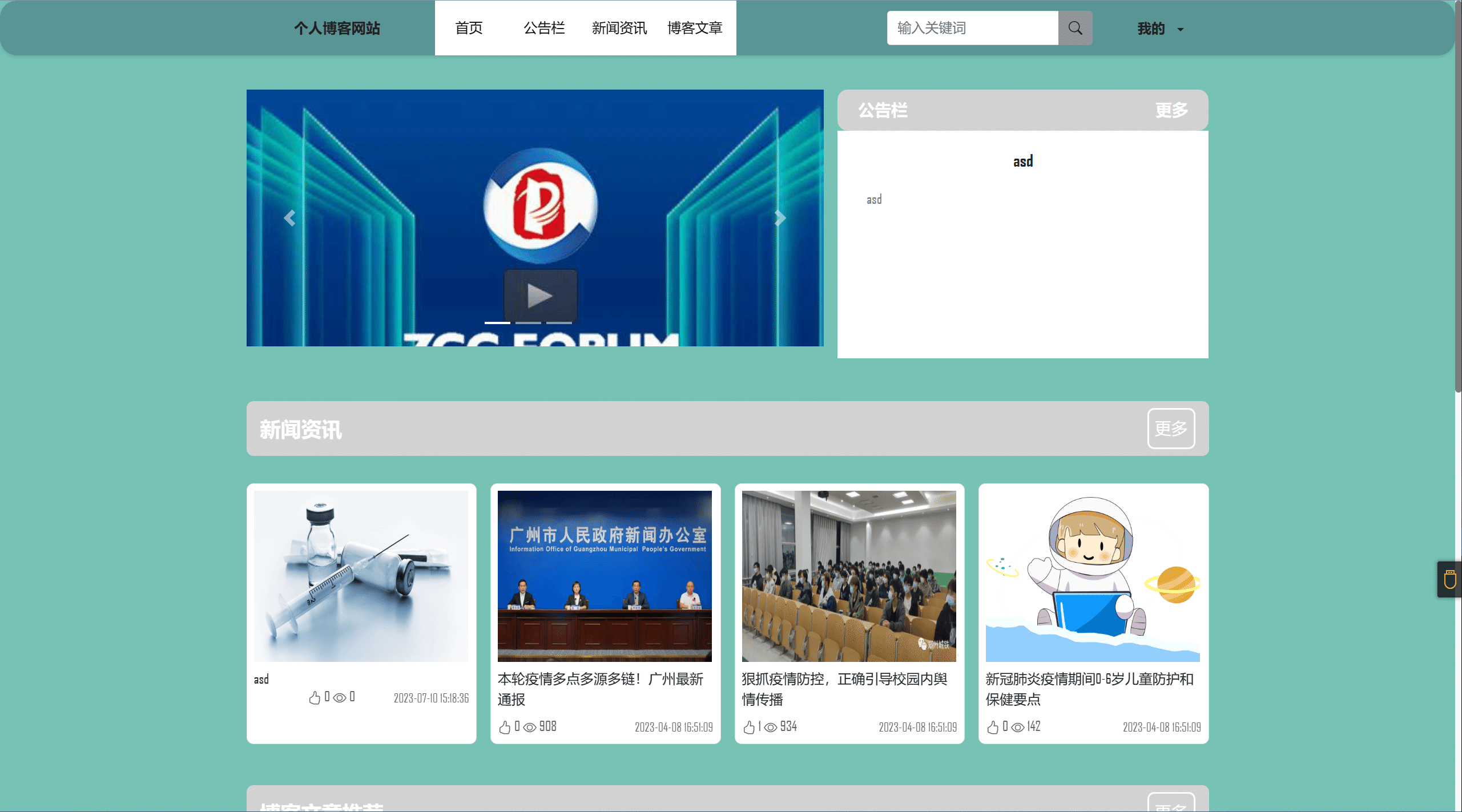Focus the 输入关键词 search field
The width and height of the screenshot is (1462, 812).
click(972, 28)
